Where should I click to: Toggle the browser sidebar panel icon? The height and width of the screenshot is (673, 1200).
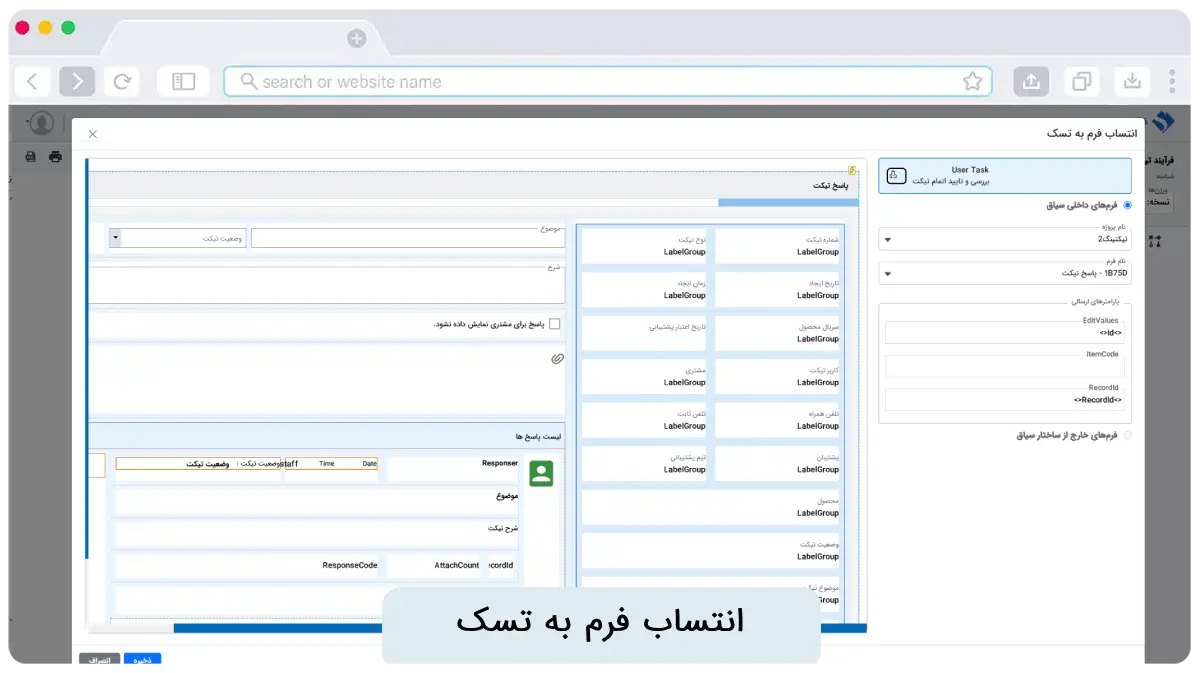click(x=183, y=82)
